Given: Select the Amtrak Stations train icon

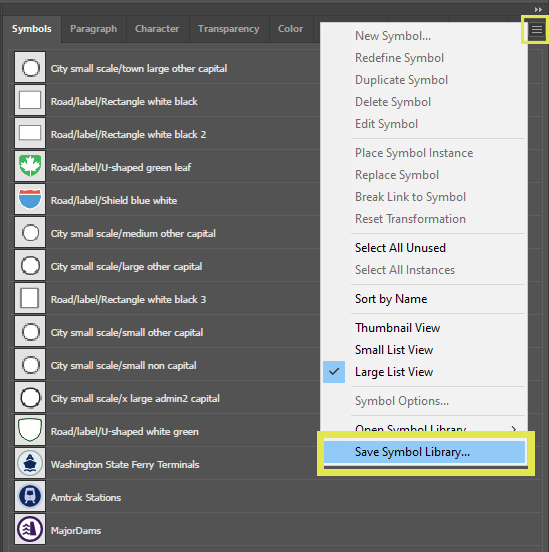Looking at the screenshot, I should pos(30,496).
